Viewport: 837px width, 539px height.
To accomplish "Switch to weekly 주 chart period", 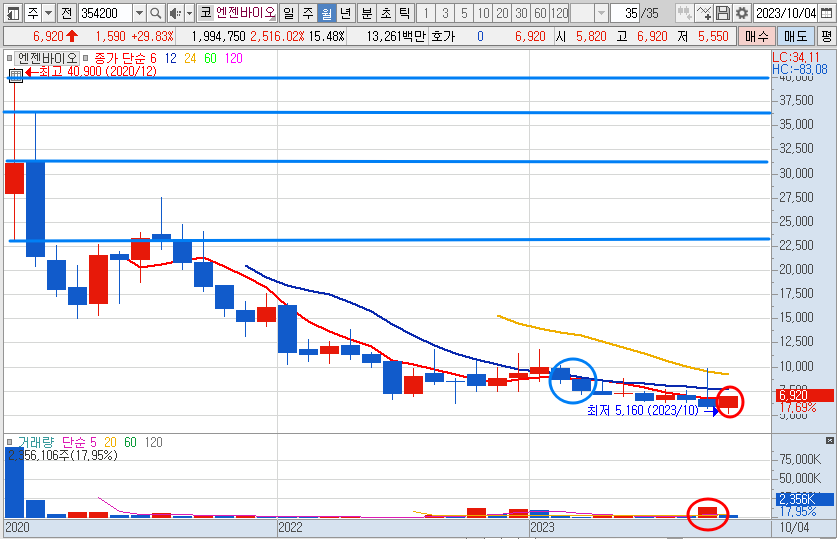I will [307, 12].
